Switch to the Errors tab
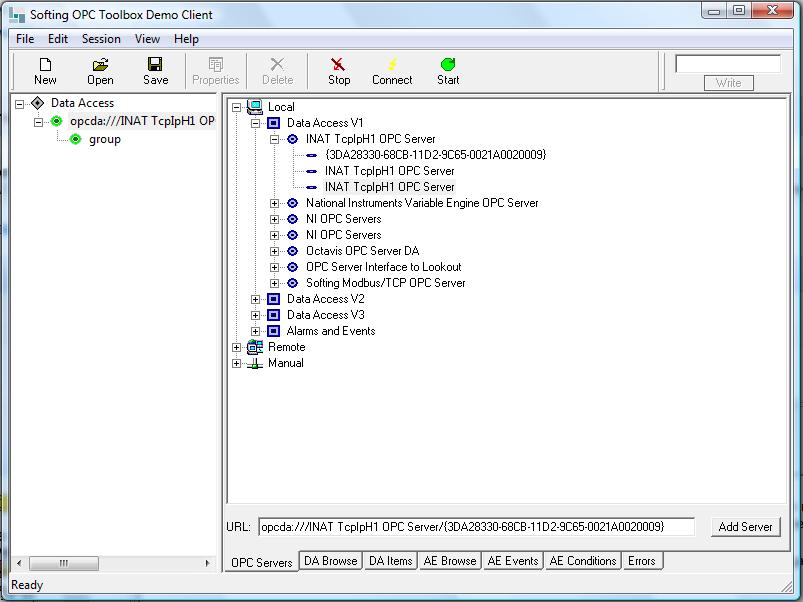 point(642,561)
